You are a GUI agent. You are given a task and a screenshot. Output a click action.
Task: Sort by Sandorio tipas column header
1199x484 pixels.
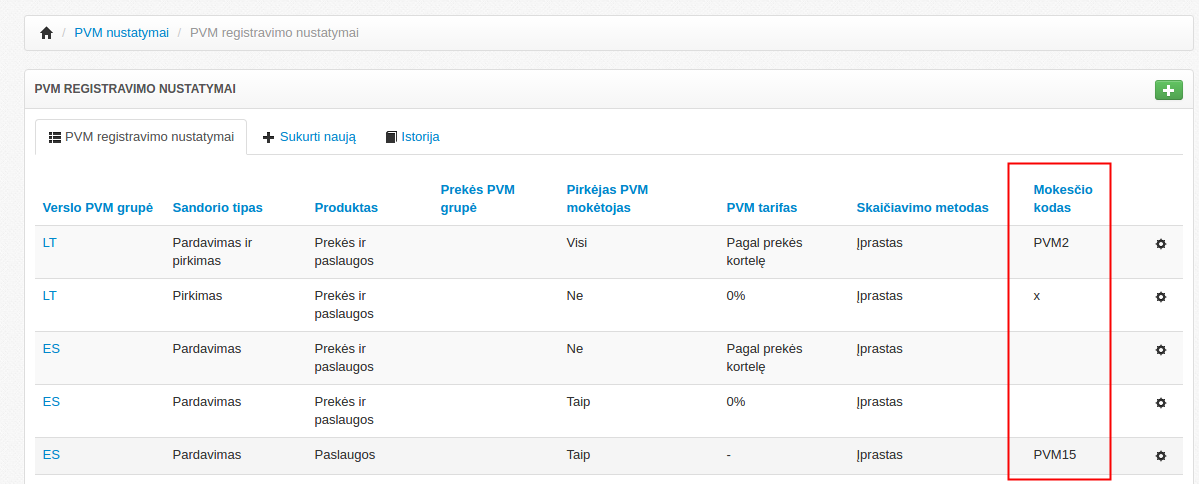[217, 208]
